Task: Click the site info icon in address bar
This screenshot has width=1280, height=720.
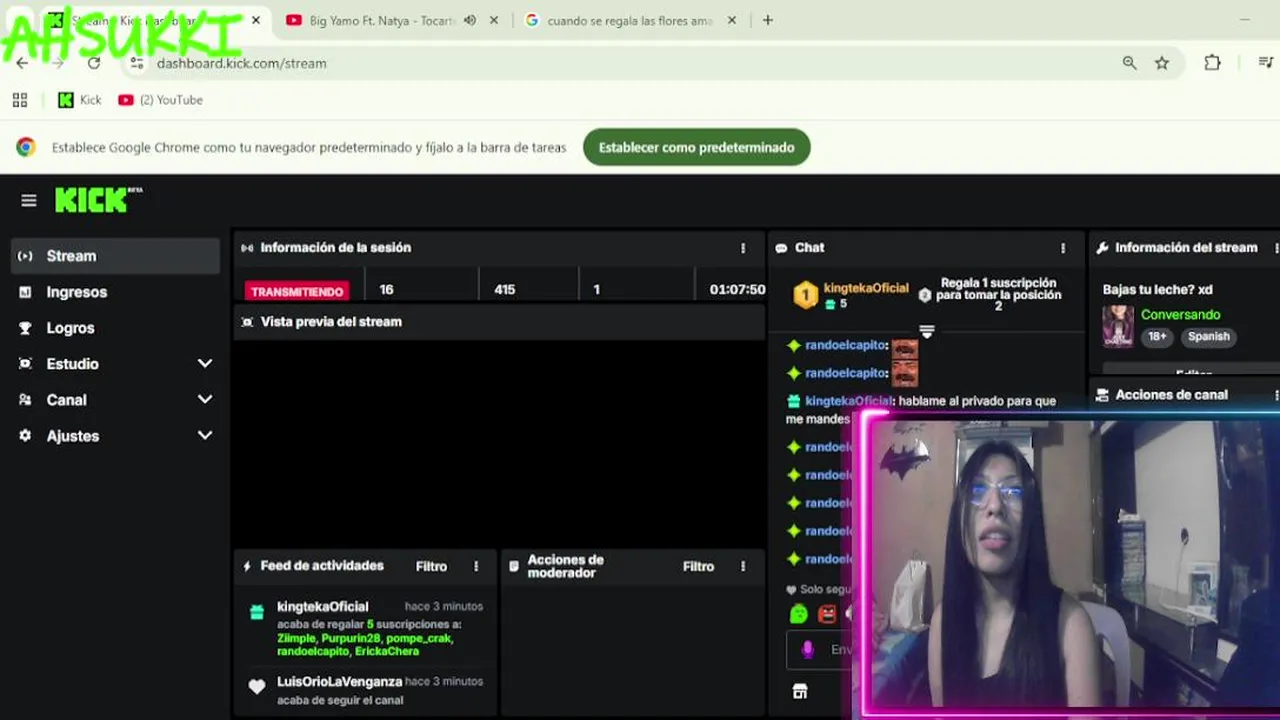Action: point(137,63)
